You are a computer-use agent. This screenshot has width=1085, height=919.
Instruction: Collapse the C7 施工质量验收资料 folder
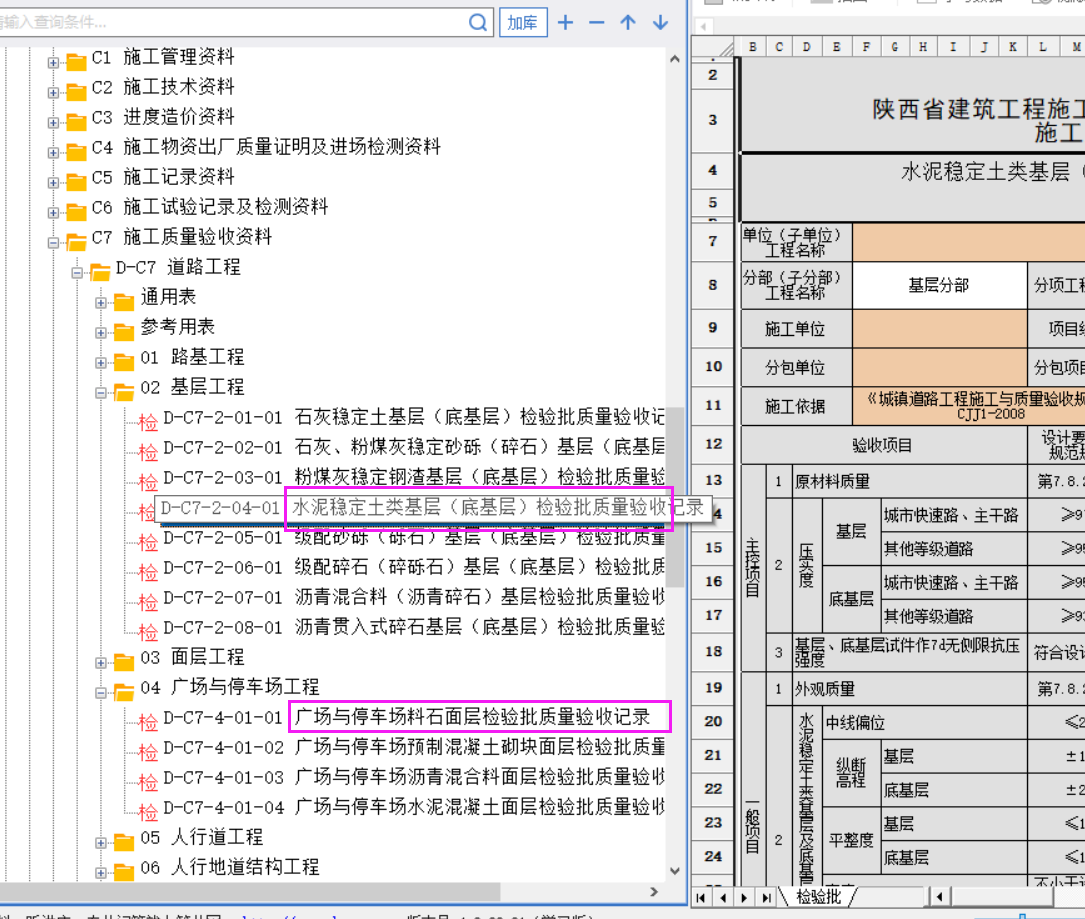[x=53, y=243]
